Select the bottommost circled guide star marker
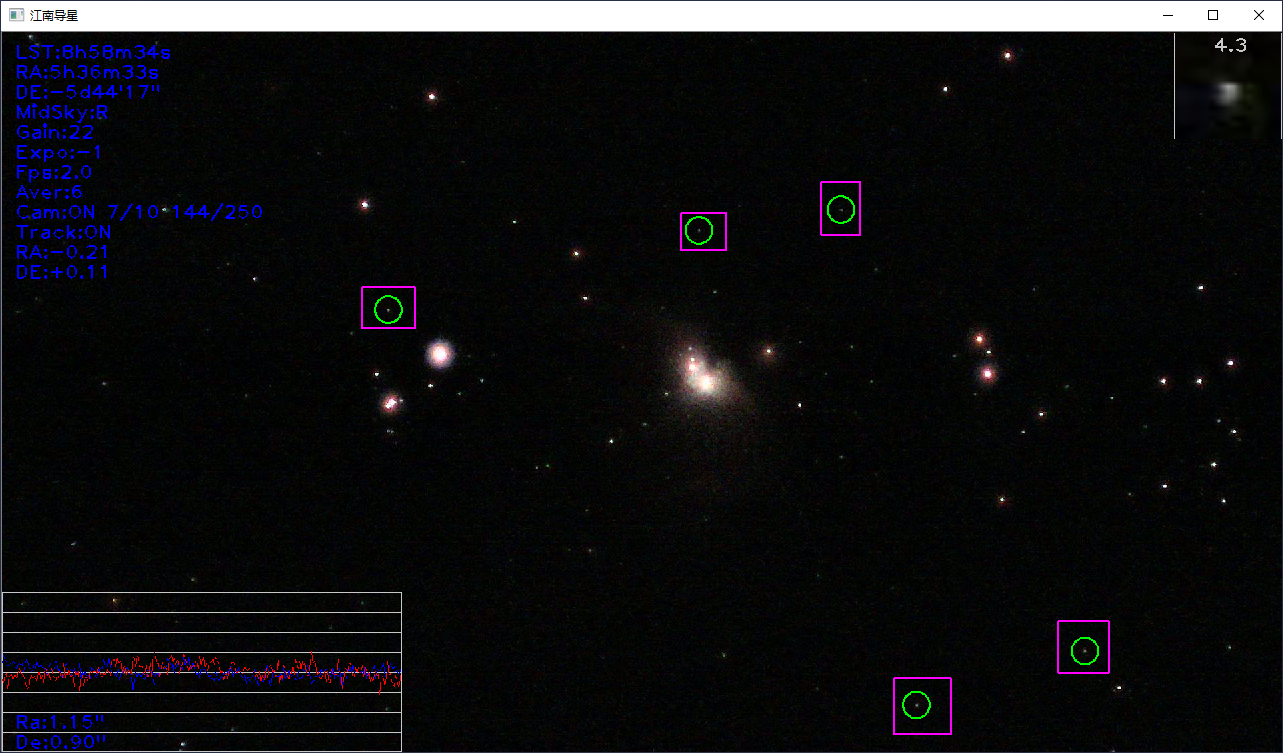 916,705
